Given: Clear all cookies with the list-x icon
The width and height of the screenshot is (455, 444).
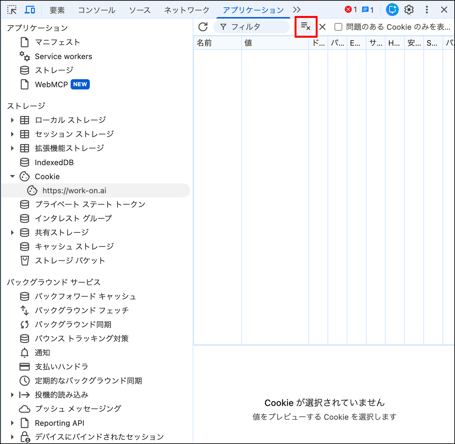Looking at the screenshot, I should [x=306, y=27].
